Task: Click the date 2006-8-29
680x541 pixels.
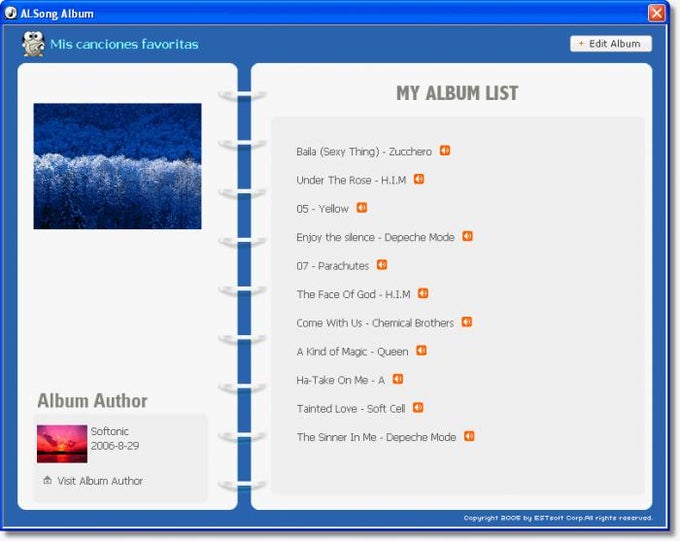Action: tap(115, 446)
